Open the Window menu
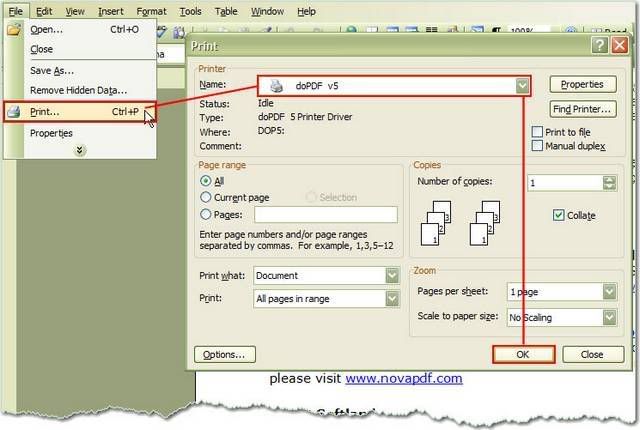This screenshot has width=640, height=430. pos(267,11)
